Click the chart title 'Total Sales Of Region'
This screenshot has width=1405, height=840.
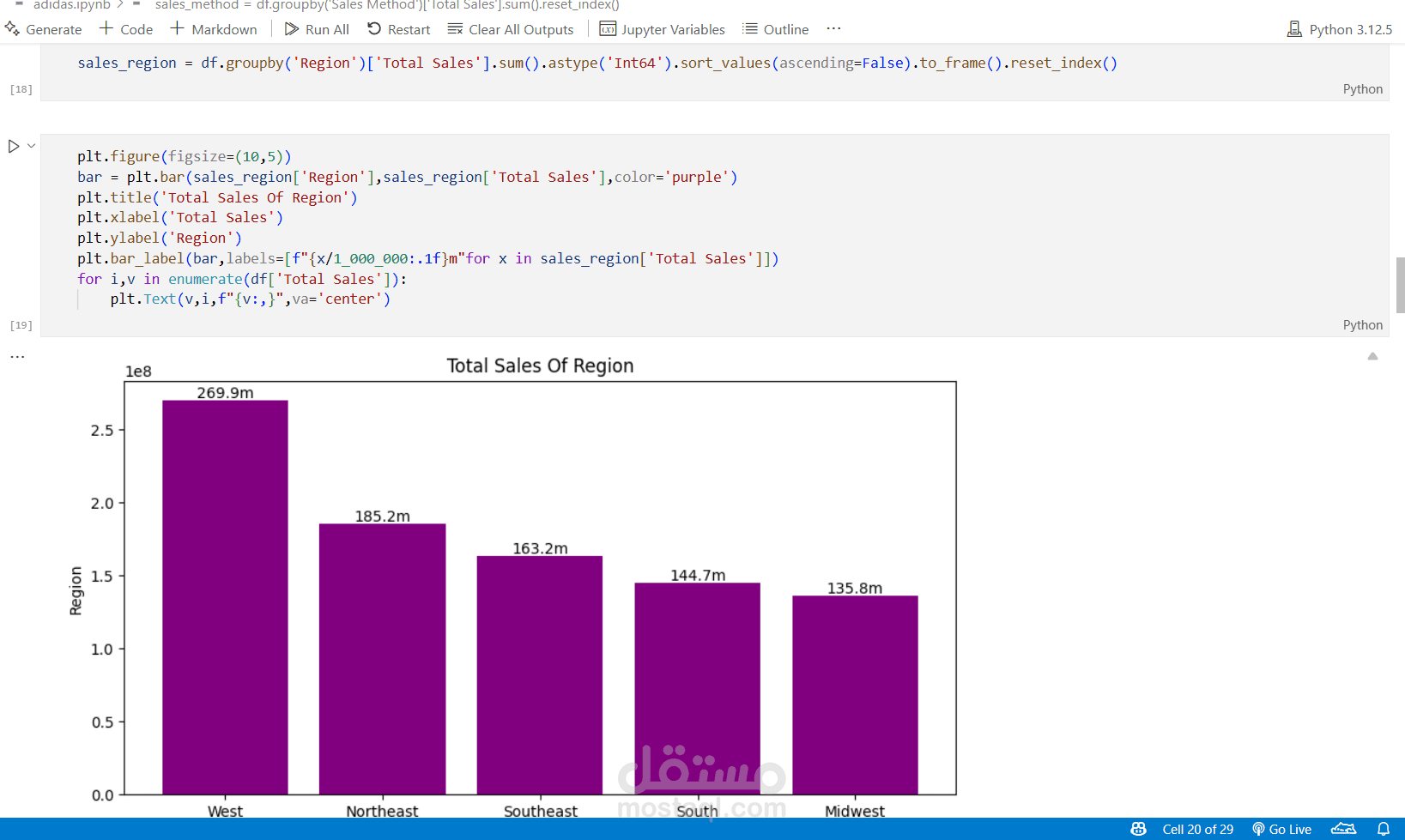point(540,366)
